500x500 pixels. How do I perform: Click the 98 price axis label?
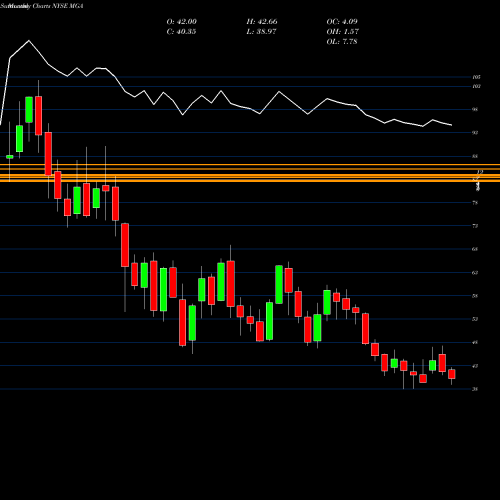(475, 109)
